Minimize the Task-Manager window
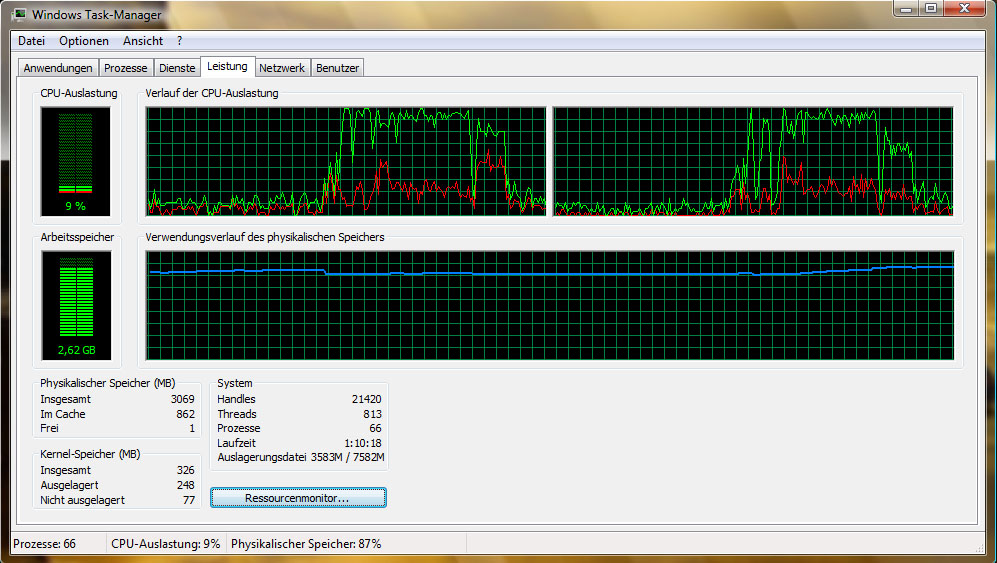 pyautogui.click(x=906, y=8)
